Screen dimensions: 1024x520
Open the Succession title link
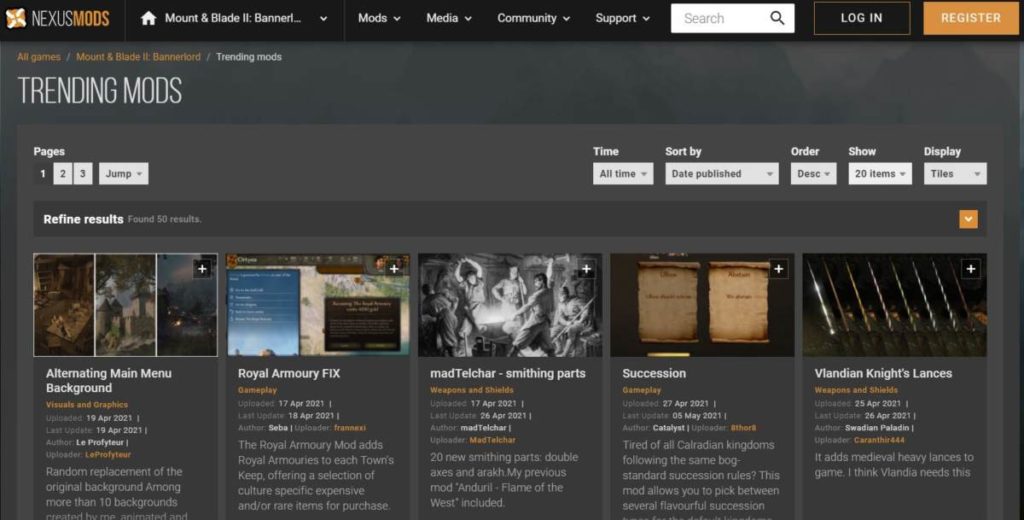(654, 374)
